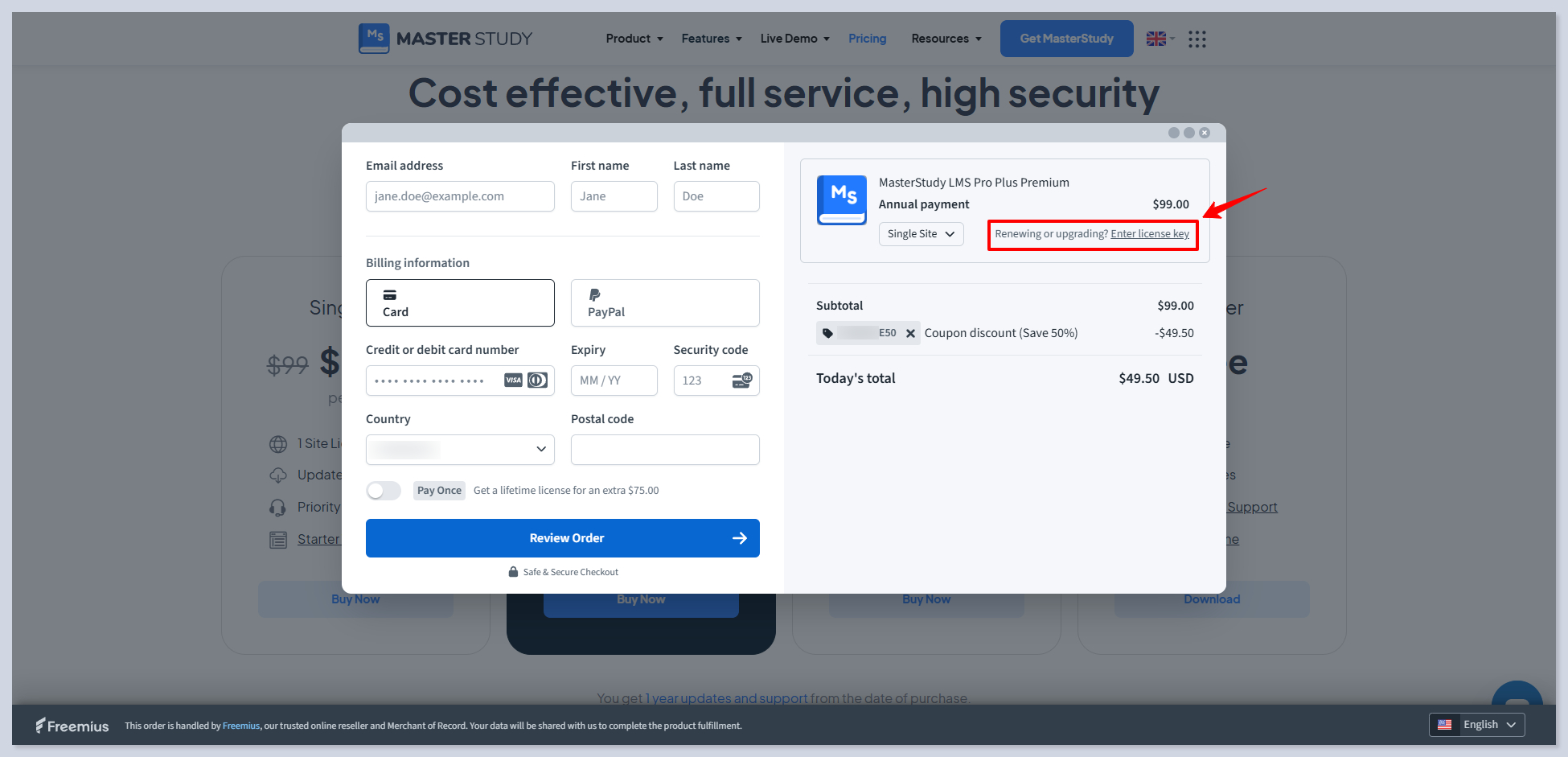Click the UK flag language icon

[1156, 39]
